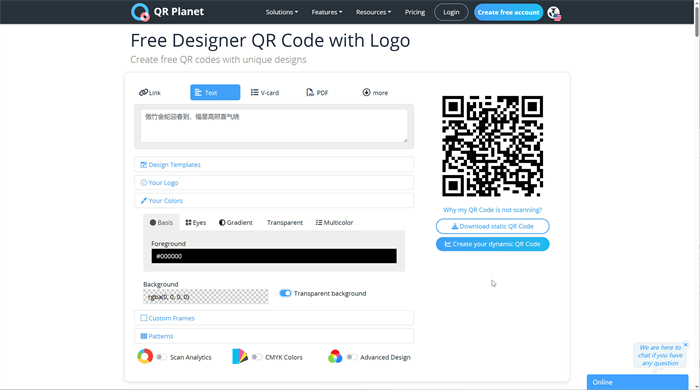
Task: Collapse the Your Colors section
Action: tap(274, 200)
